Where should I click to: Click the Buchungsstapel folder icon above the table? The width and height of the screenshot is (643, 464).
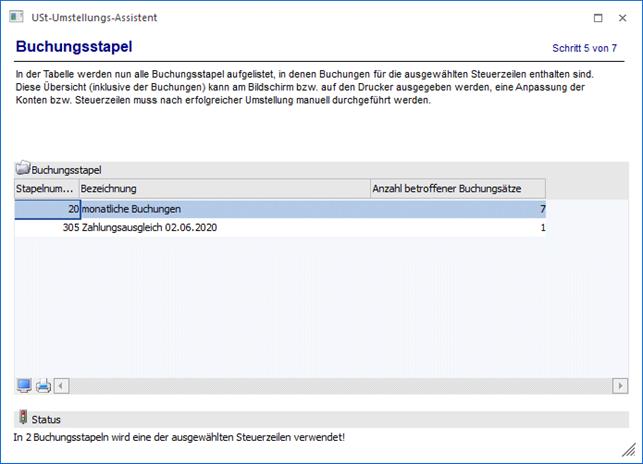pos(22,169)
